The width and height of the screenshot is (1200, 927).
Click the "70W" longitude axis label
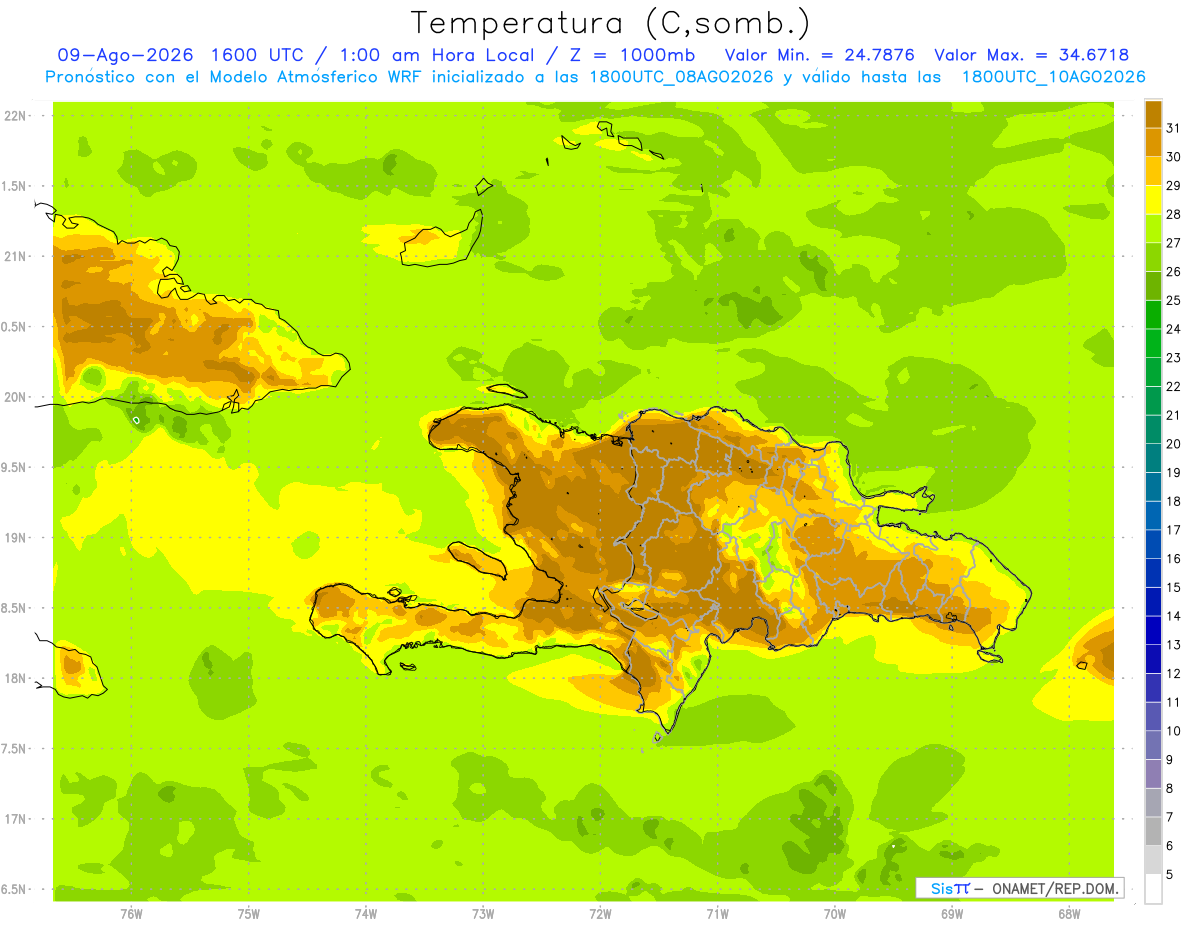835,914
